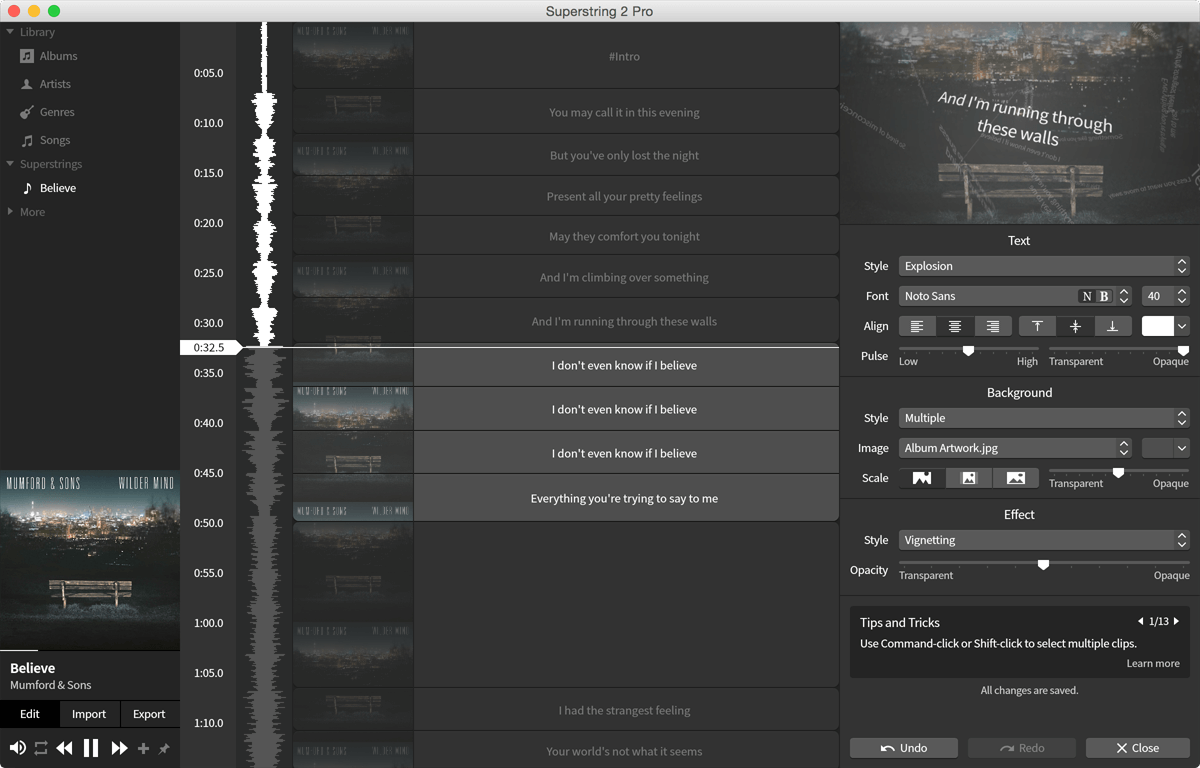The image size is (1200, 768).
Task: Align text to the center horizontally
Action: tap(955, 326)
